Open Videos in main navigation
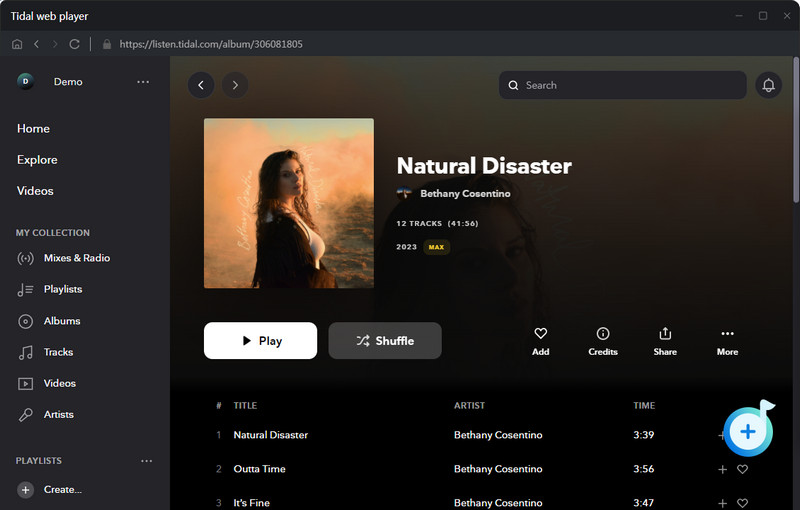 pos(35,191)
